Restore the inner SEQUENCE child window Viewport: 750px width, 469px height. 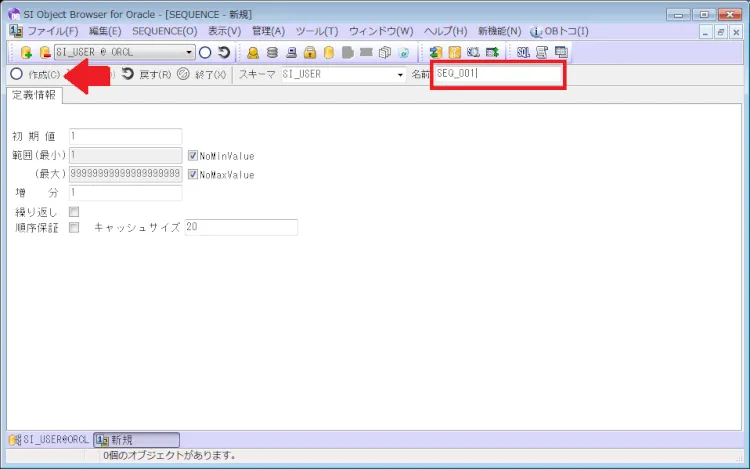coord(721,32)
